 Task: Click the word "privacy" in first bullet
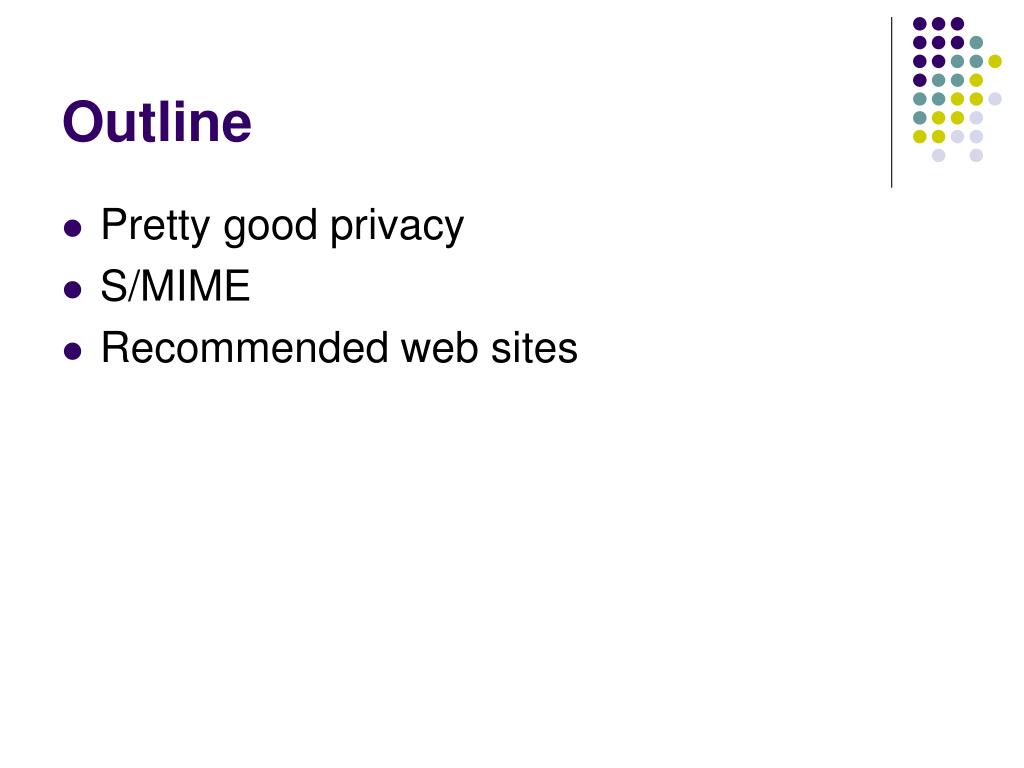click(x=397, y=227)
